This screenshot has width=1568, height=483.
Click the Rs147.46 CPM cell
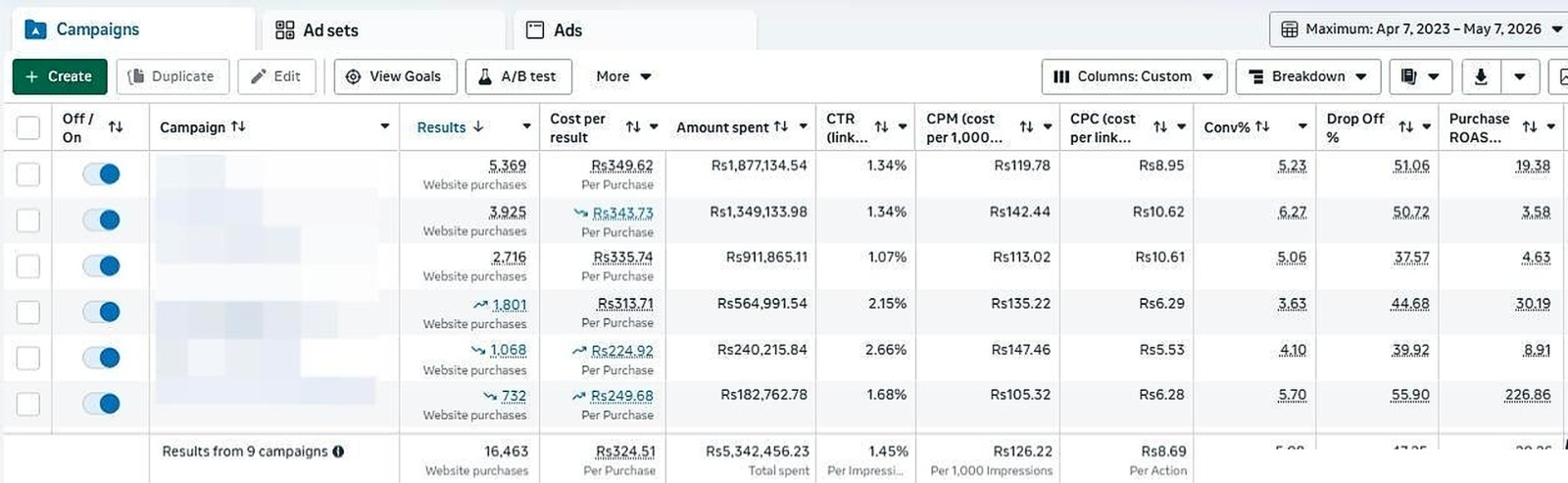point(1020,350)
